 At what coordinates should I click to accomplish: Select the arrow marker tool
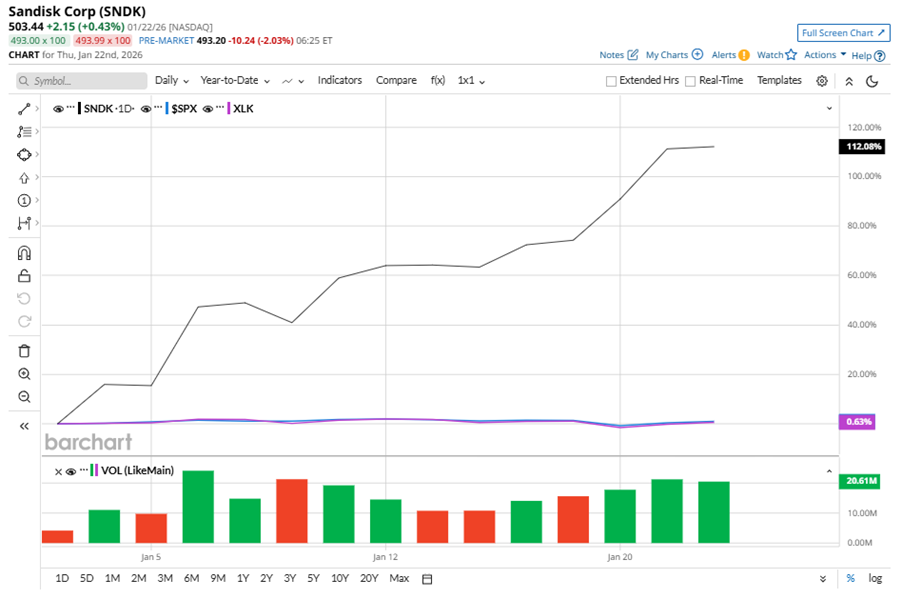tap(24, 178)
